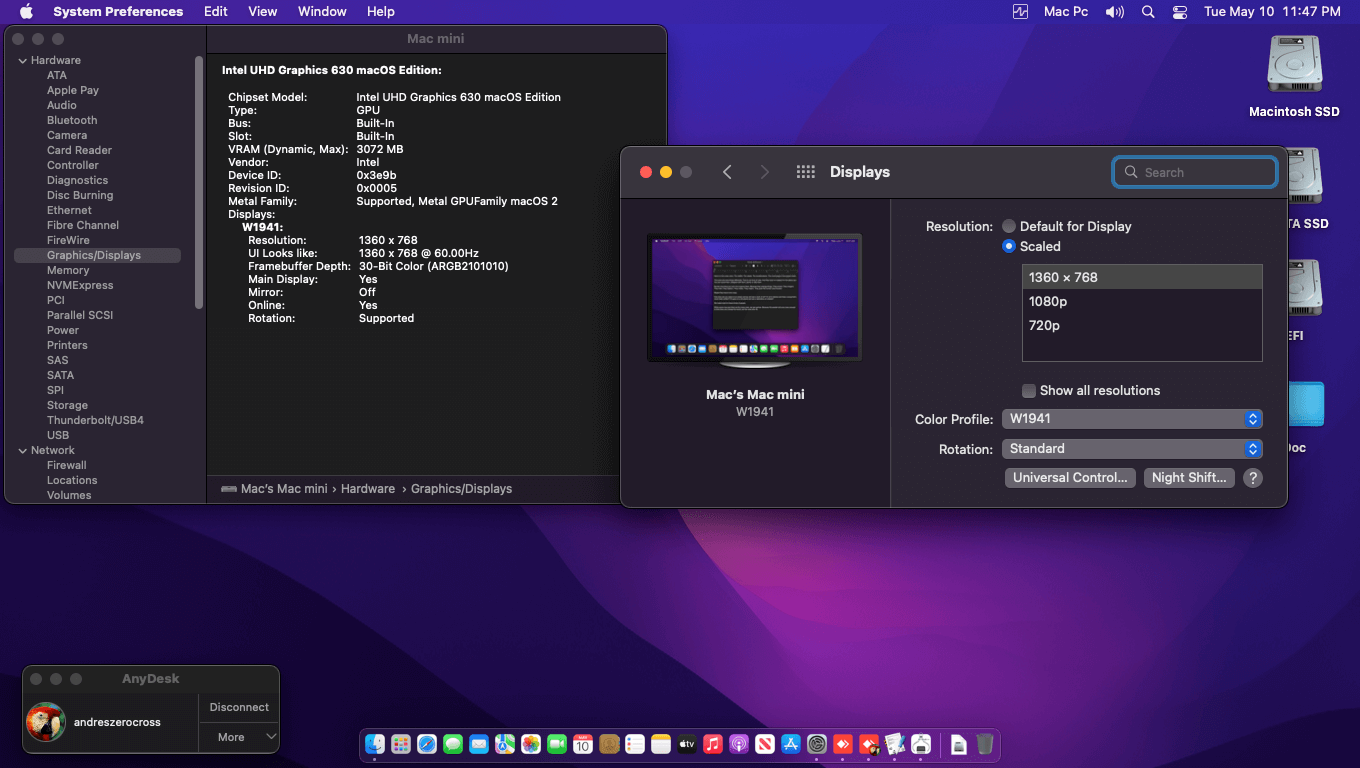Screen dimensions: 1360x768
Task: Enable Show all resolutions
Action: 1029,390
